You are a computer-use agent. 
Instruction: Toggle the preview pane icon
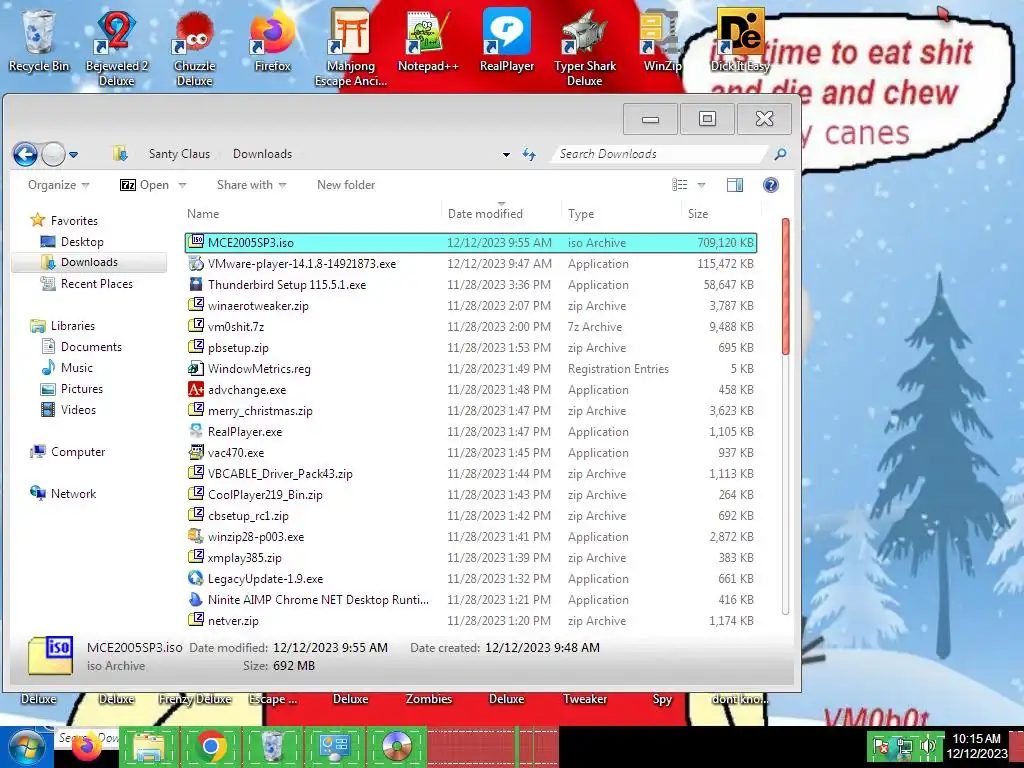735,185
